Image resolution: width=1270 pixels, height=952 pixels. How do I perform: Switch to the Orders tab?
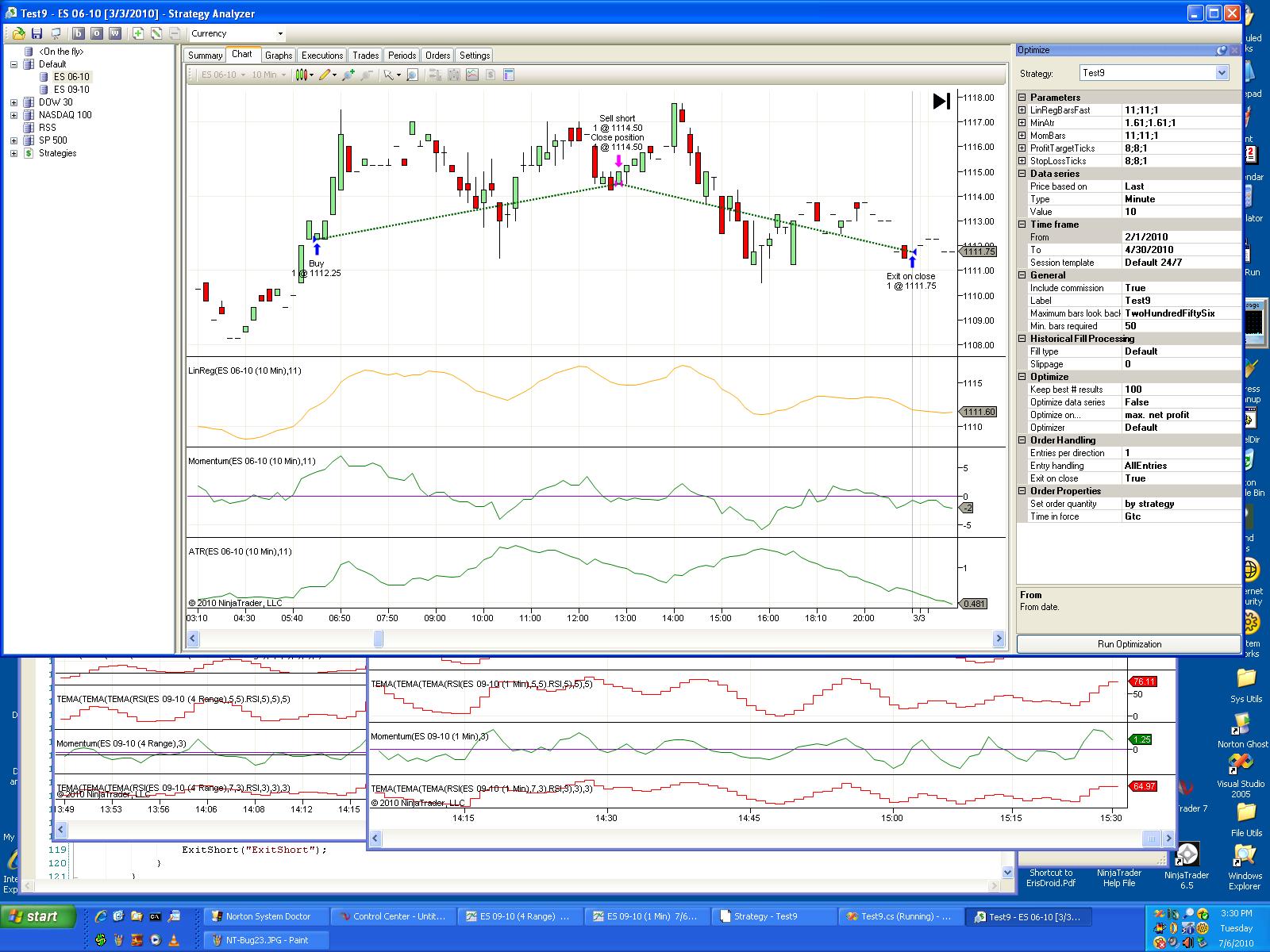[437, 56]
